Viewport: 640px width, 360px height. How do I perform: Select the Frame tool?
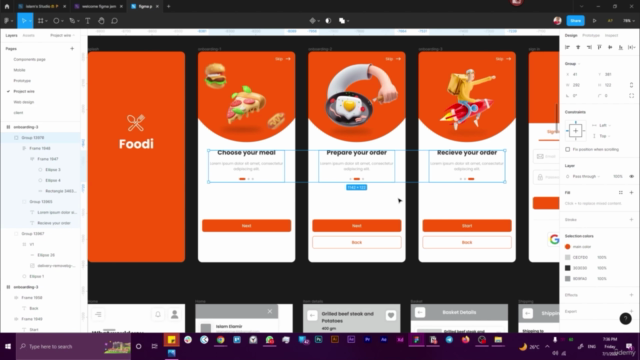point(40,21)
